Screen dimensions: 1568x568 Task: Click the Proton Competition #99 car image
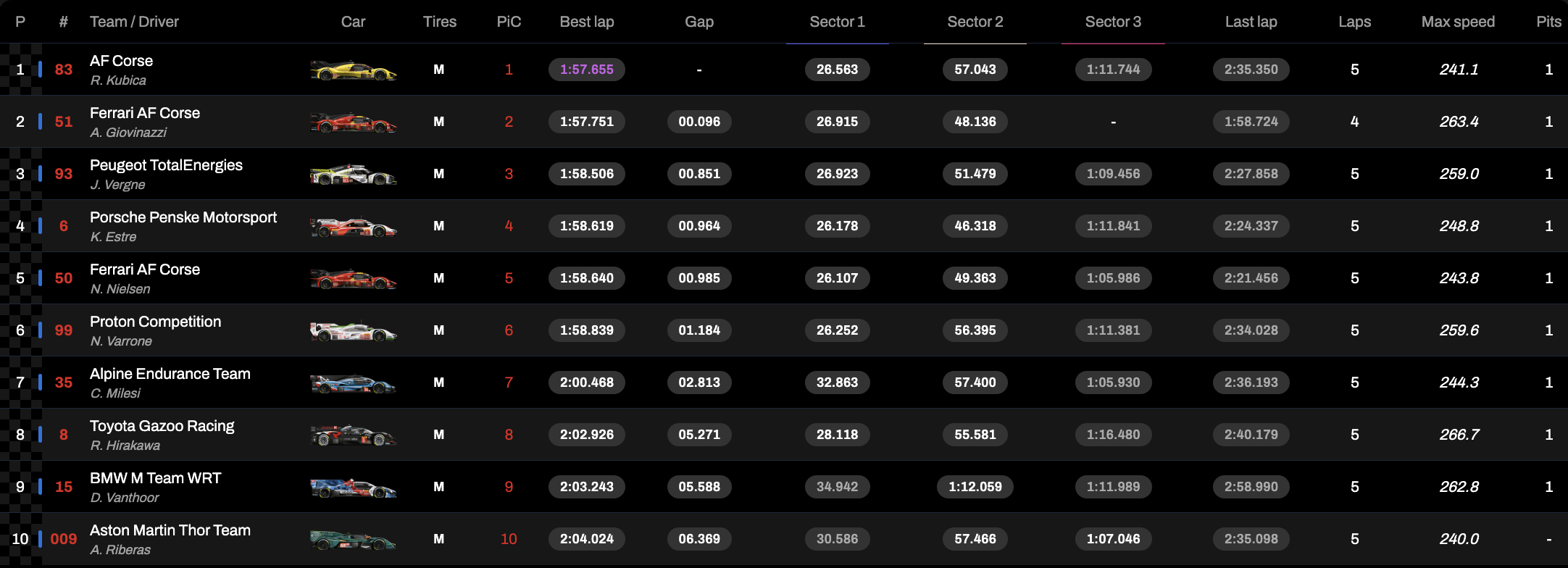coord(354,331)
